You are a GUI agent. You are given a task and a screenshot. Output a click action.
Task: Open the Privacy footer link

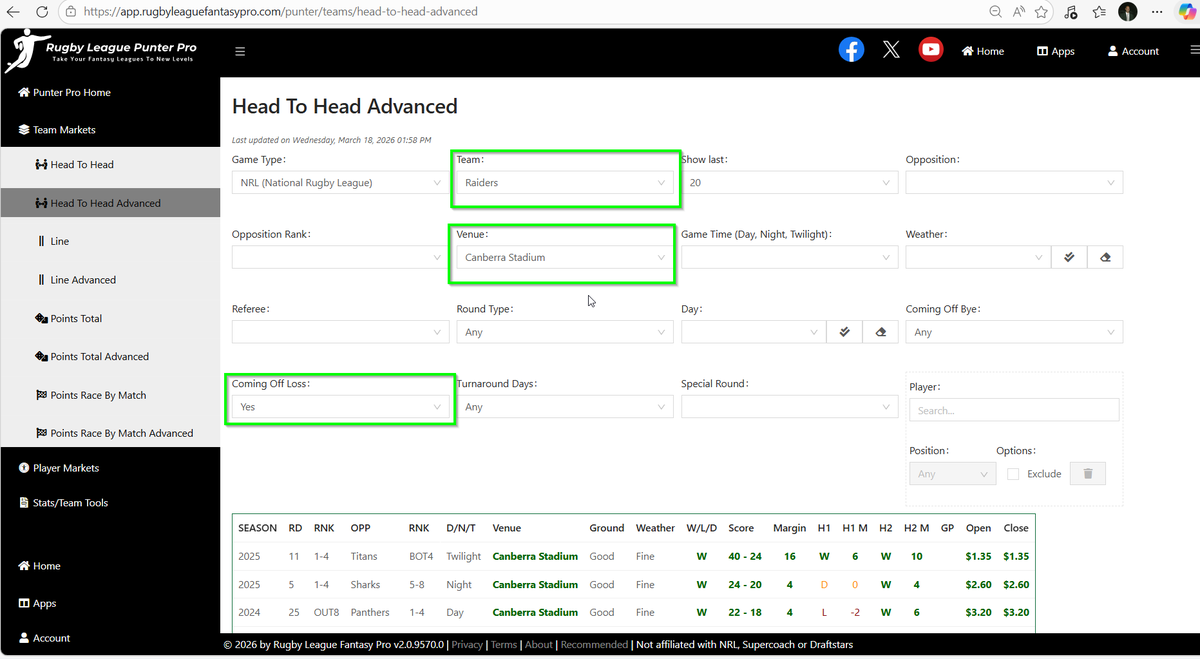click(467, 645)
